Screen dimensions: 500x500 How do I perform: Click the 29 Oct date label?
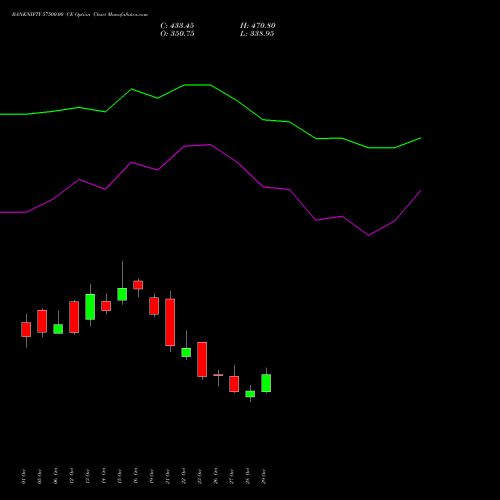click(263, 477)
